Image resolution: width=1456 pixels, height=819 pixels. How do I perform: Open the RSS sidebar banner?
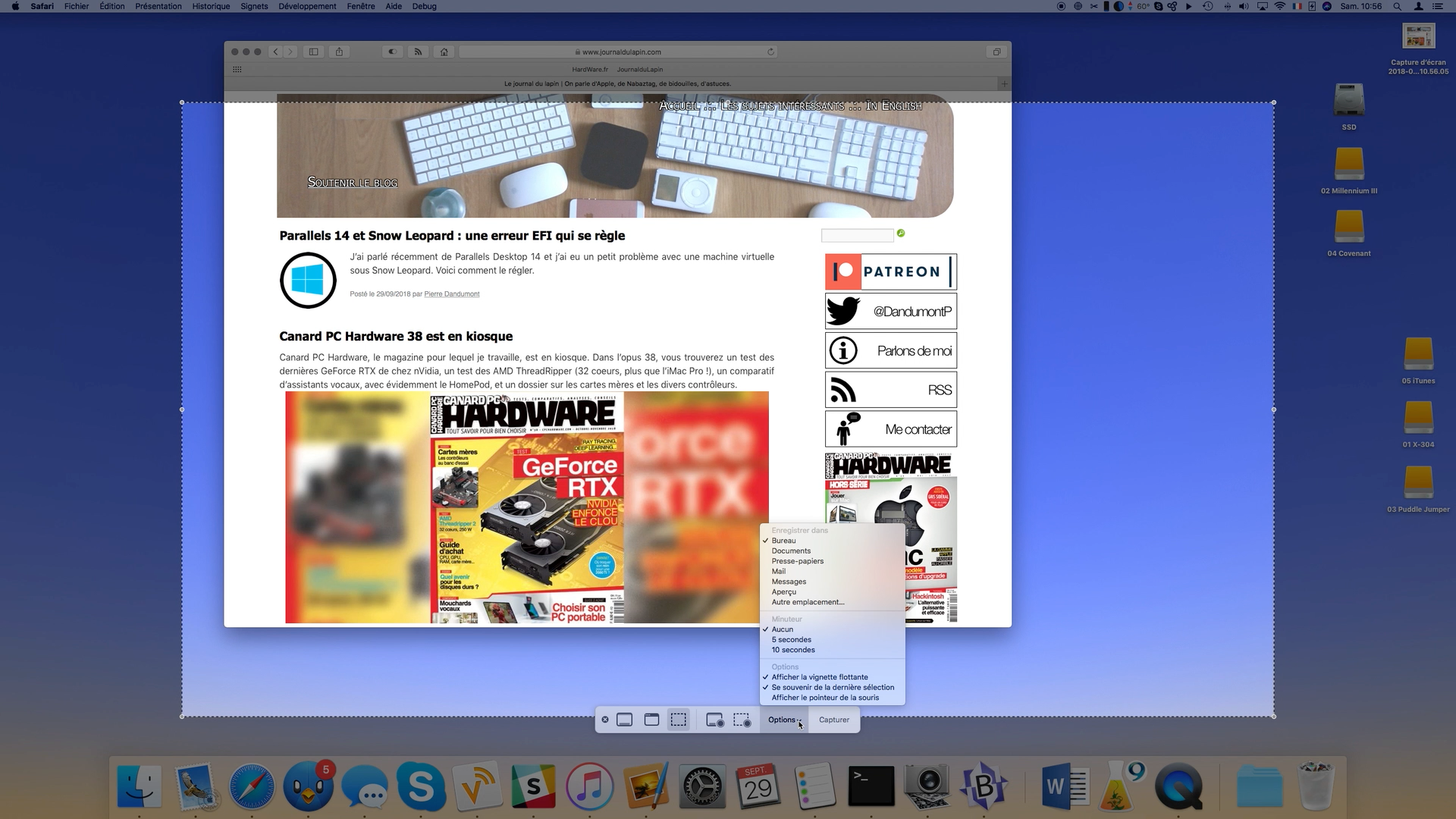891,390
